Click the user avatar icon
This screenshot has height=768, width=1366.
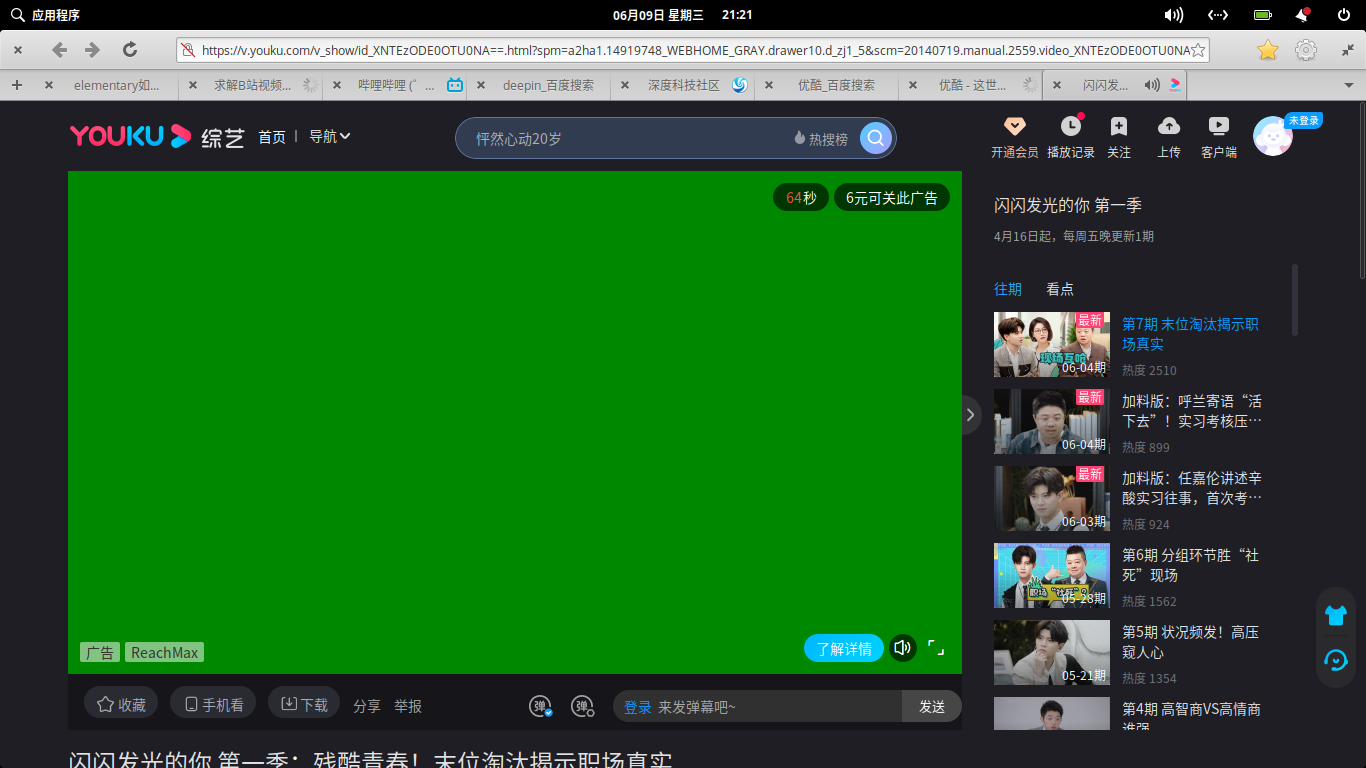1272,137
